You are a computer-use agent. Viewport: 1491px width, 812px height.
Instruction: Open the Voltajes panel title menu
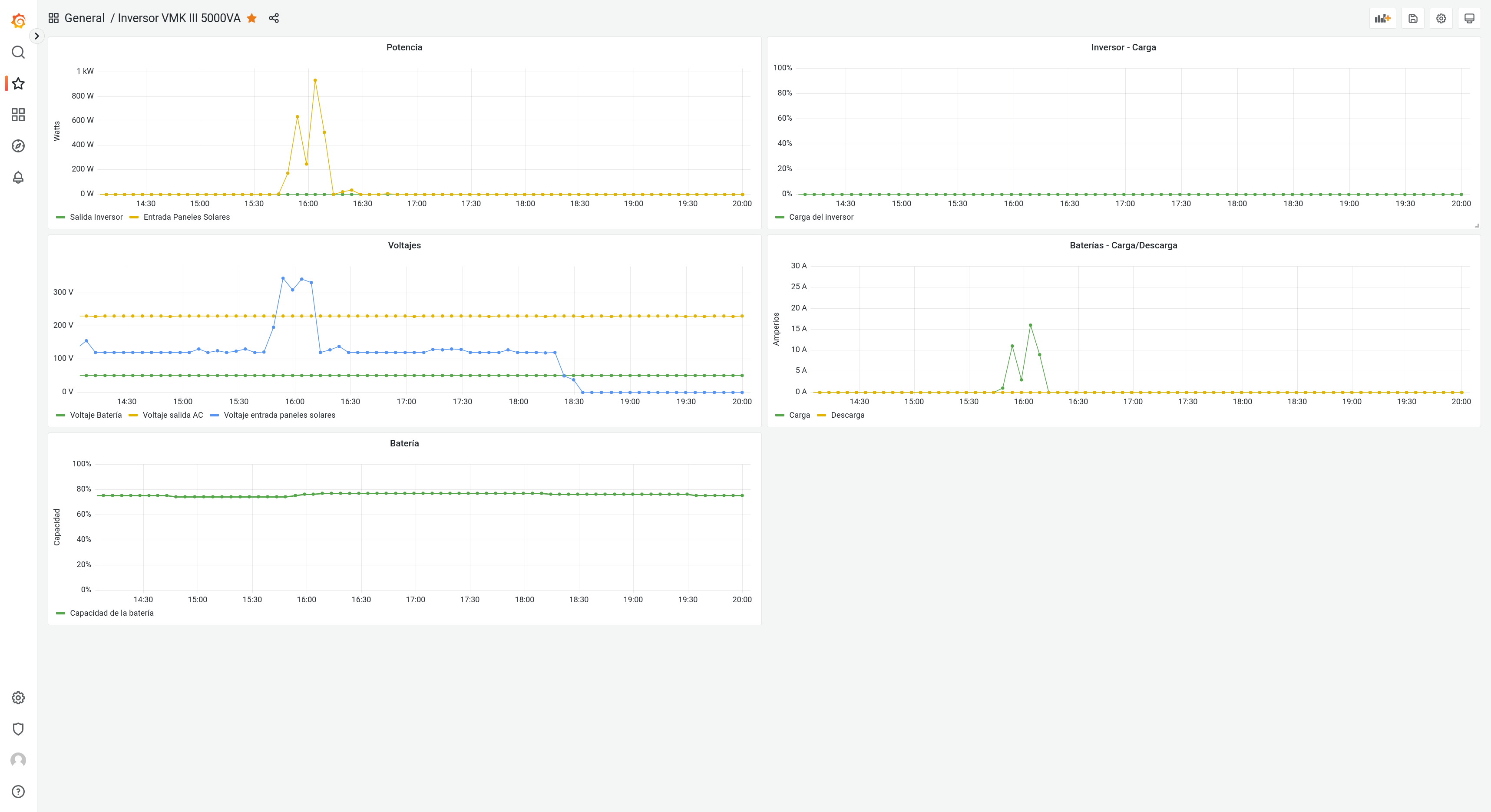coord(404,245)
